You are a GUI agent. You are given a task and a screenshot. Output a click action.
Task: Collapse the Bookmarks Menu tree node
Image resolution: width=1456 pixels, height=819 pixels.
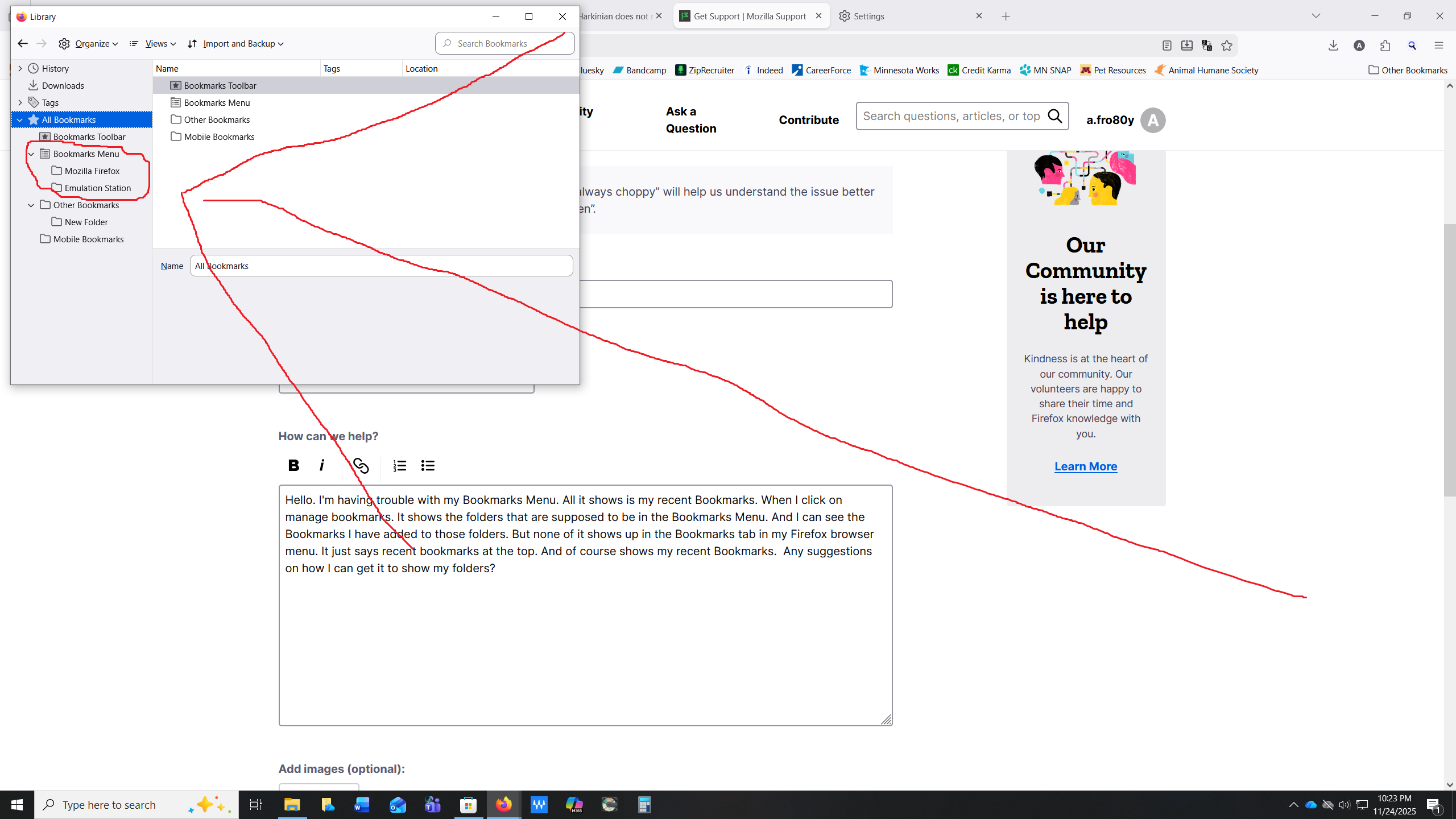pyautogui.click(x=31, y=154)
